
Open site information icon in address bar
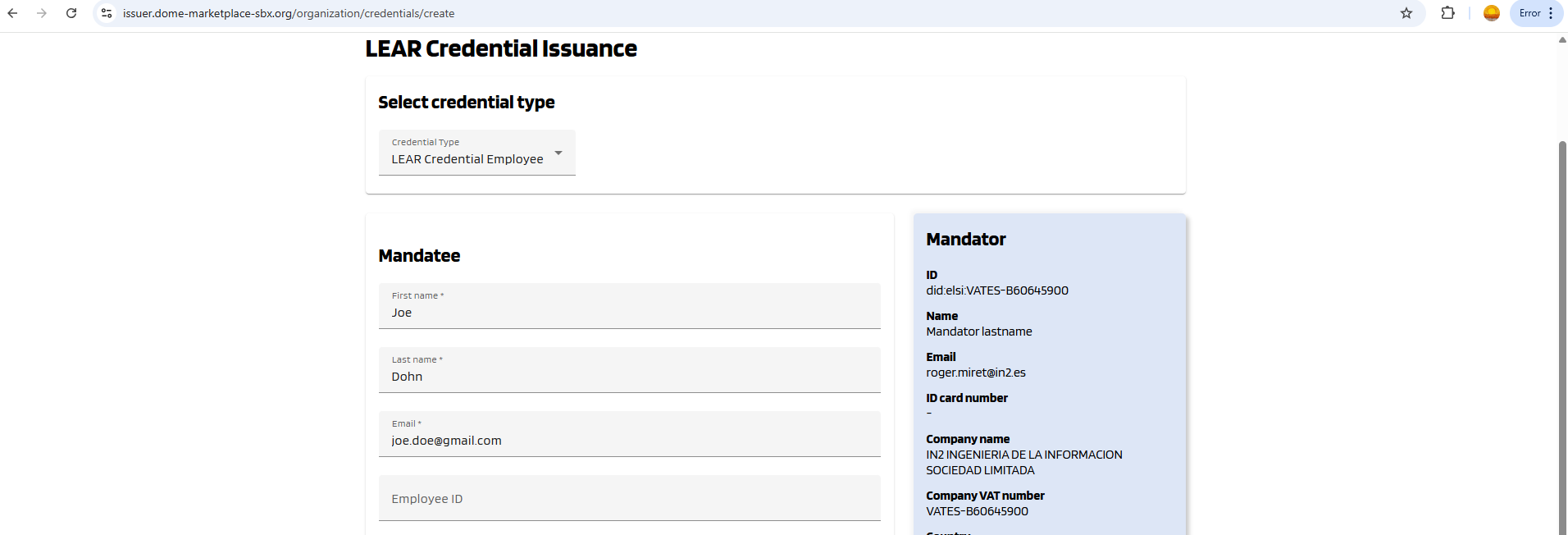click(x=107, y=13)
